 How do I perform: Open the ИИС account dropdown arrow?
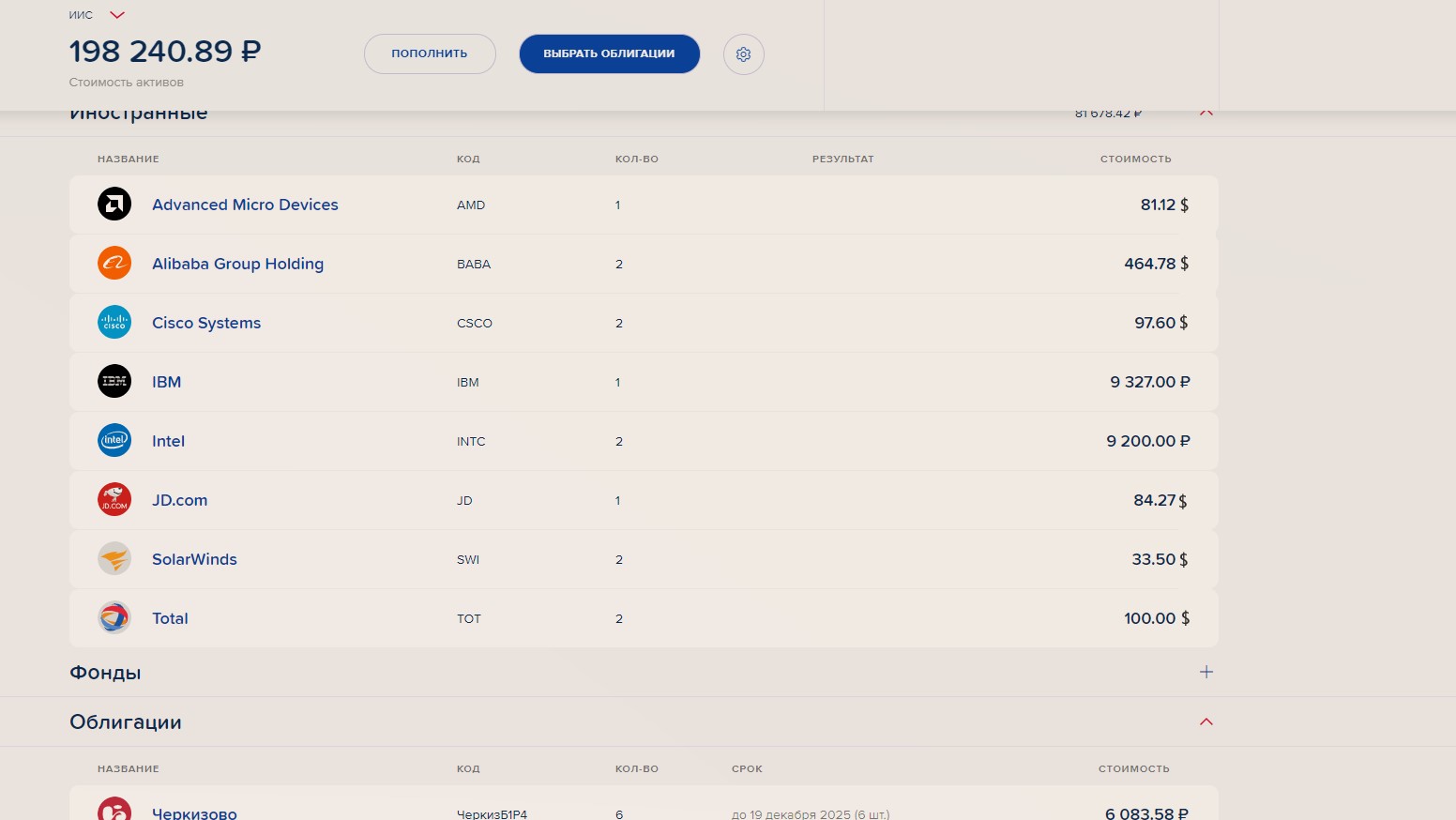click(x=117, y=15)
